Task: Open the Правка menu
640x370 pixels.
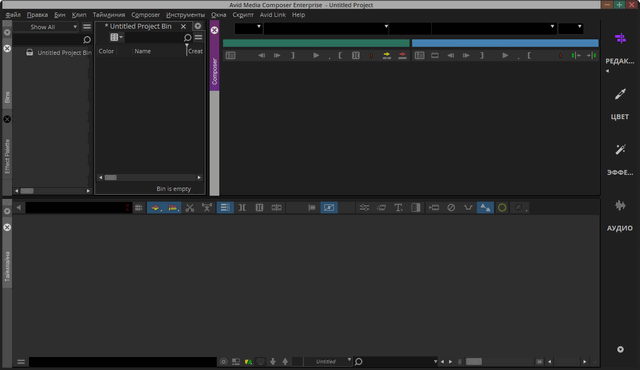Action: coord(37,15)
